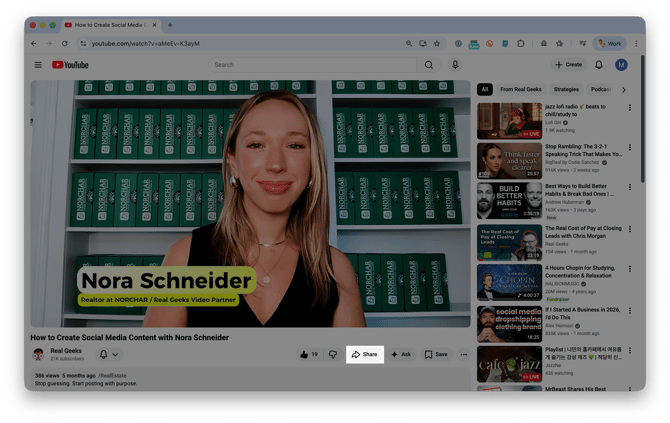
Task: Select the Podcasts chip
Action: pos(600,89)
